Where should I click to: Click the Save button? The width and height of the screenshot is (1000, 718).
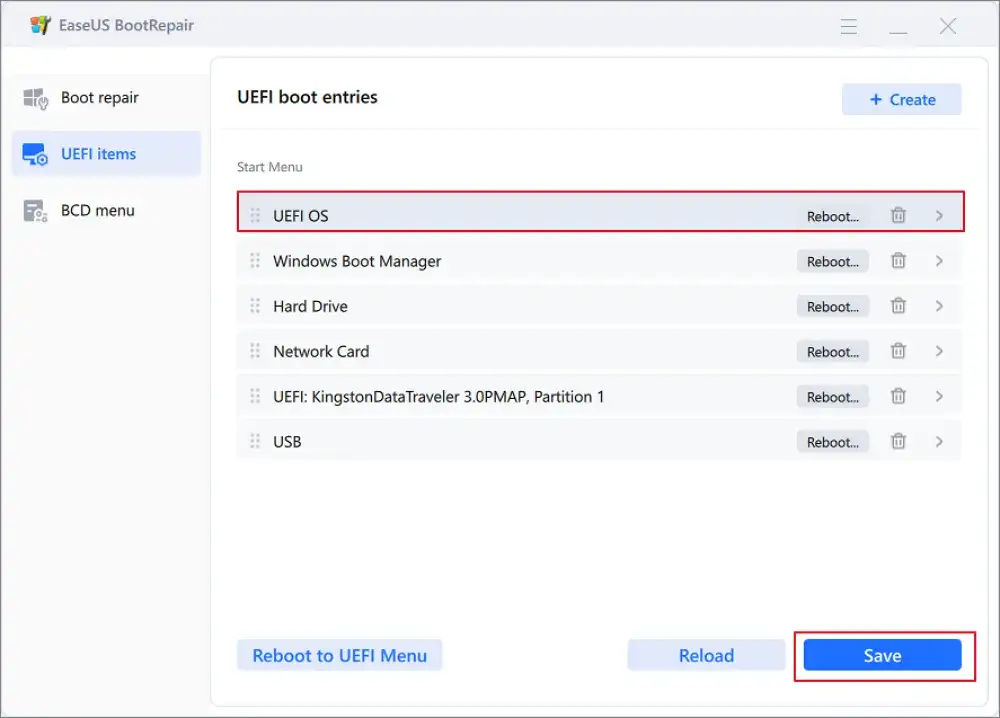883,655
